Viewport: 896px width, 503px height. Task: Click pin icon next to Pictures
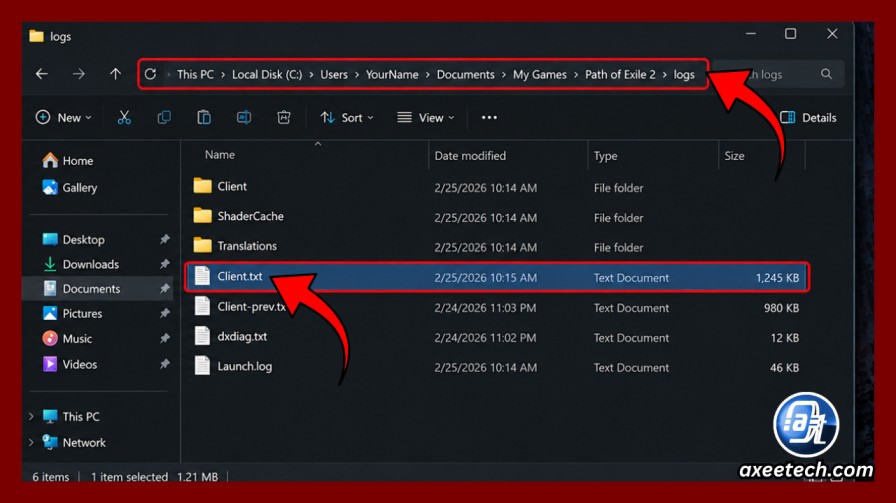(165, 313)
